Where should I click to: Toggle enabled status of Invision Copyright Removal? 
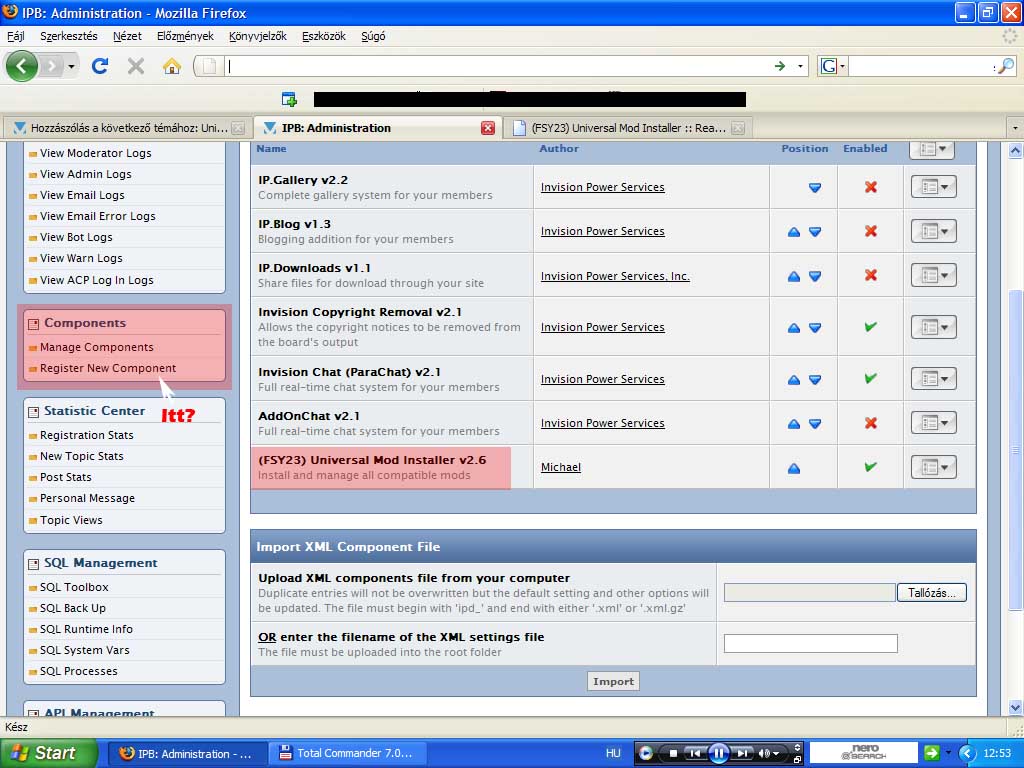871,327
